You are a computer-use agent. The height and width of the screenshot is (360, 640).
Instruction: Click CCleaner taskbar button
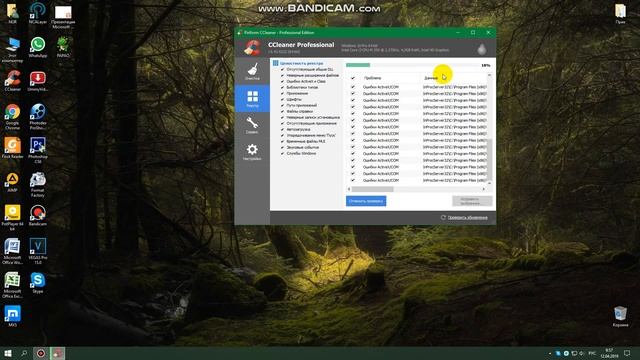click(x=58, y=353)
